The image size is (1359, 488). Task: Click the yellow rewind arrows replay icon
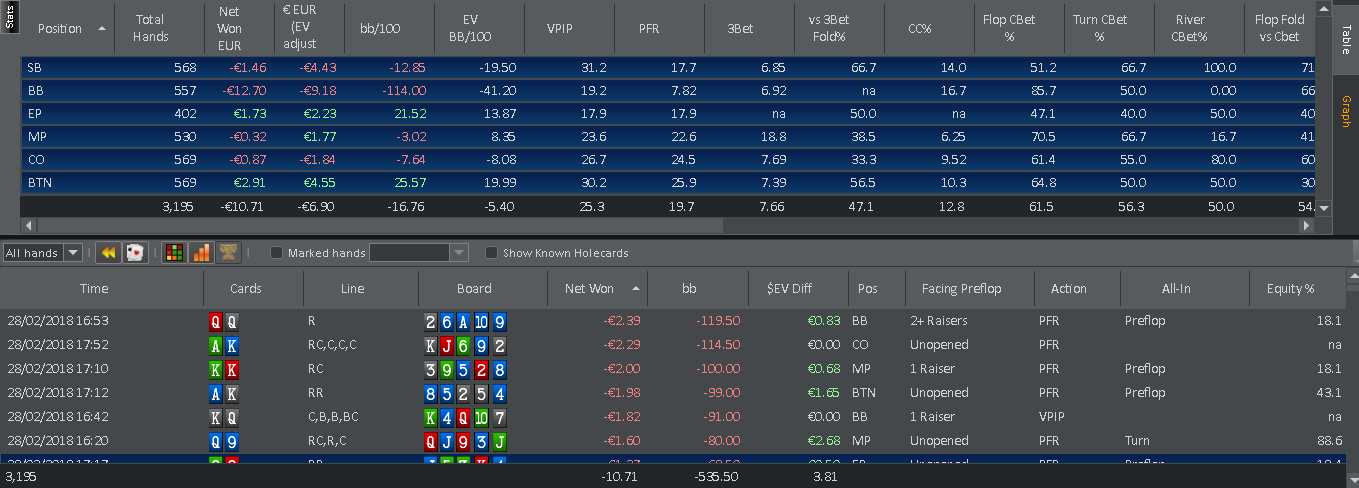pyautogui.click(x=108, y=253)
